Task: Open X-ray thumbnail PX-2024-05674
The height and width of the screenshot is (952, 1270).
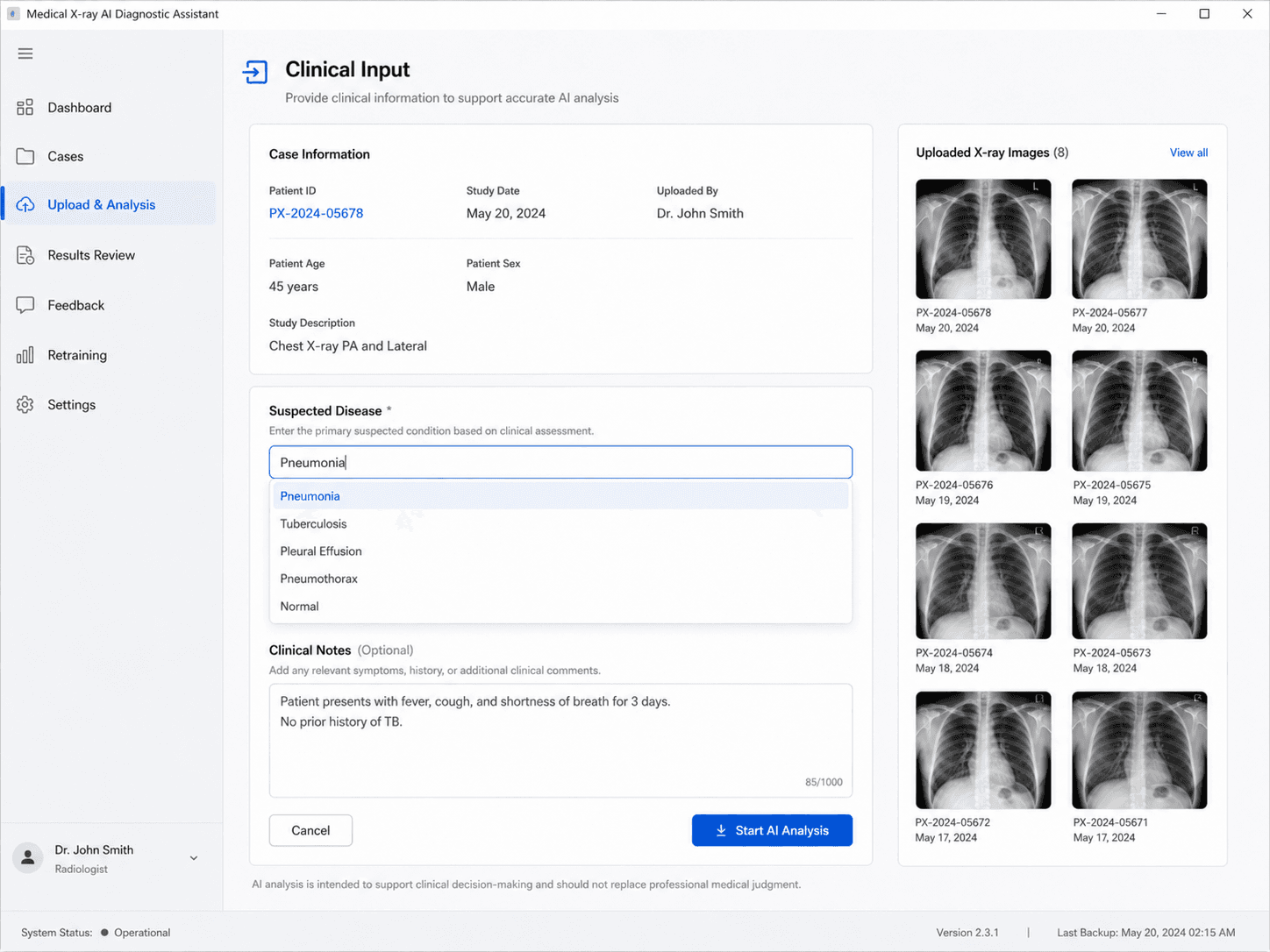Action: (x=983, y=581)
